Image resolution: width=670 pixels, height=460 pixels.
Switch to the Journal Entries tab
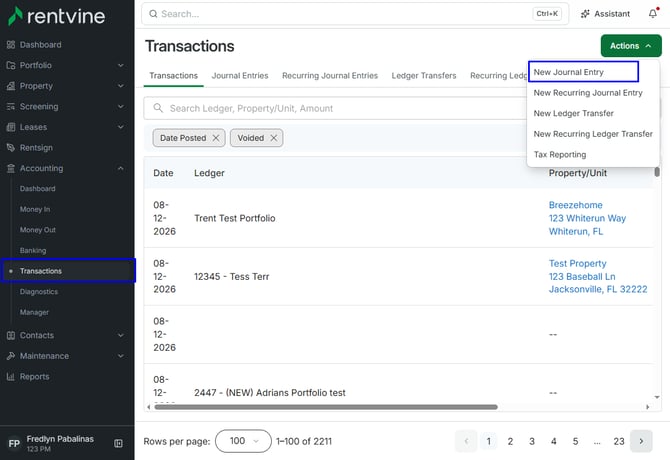pos(240,76)
